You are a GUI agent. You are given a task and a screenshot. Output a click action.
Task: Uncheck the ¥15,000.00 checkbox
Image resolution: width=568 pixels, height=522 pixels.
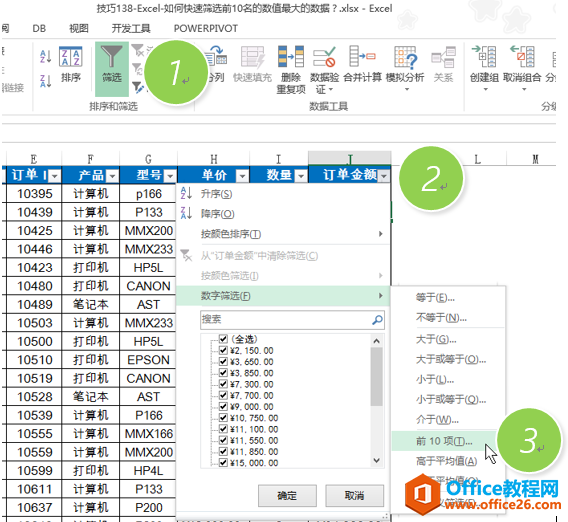223,463
